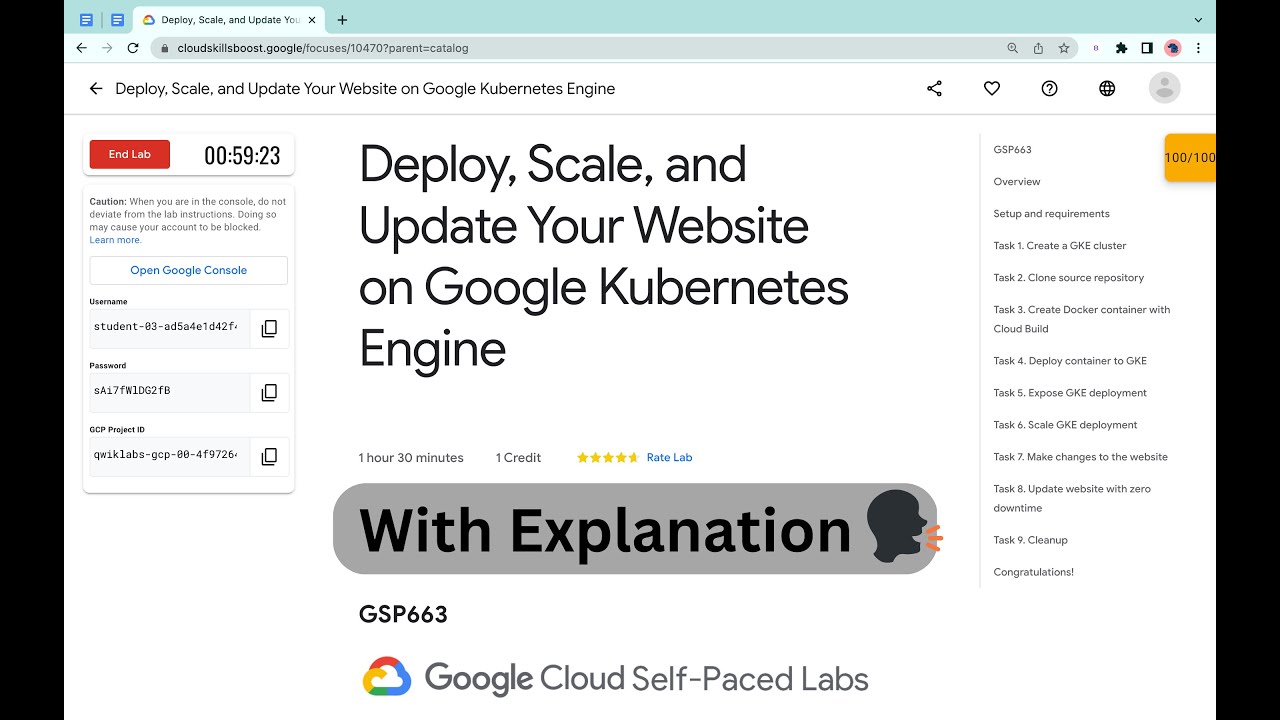
Task: Select the qwiklabs-gcp project ID text
Action: pos(165,455)
